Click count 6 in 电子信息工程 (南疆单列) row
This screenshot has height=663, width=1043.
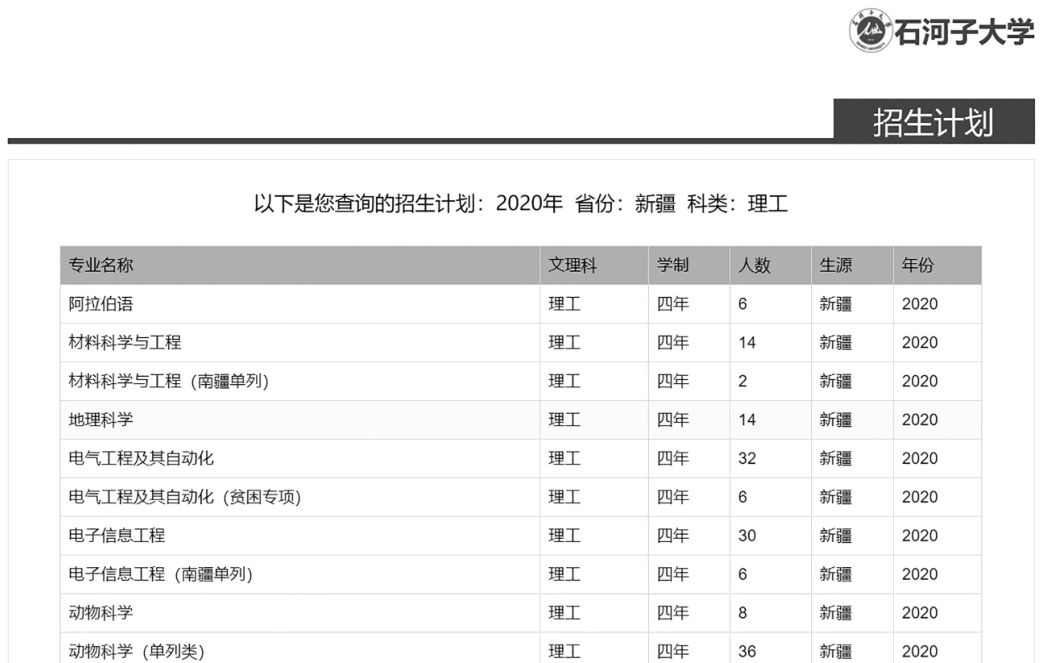click(743, 574)
